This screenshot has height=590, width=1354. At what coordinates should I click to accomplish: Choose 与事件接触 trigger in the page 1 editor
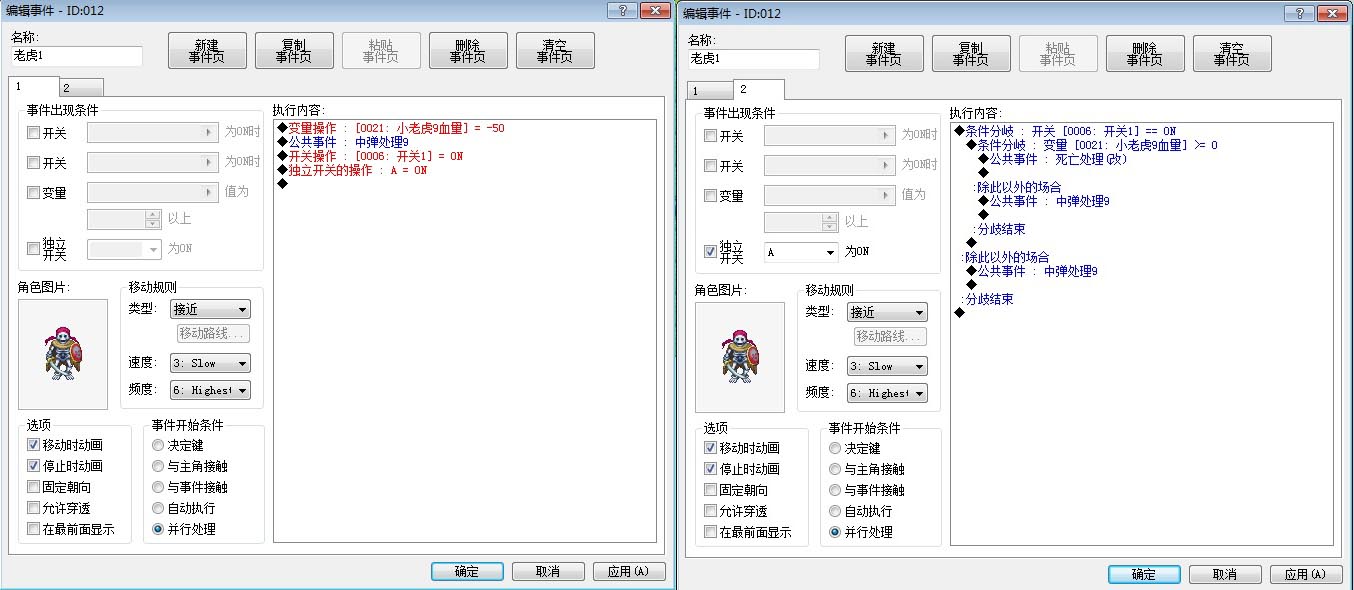[x=158, y=487]
